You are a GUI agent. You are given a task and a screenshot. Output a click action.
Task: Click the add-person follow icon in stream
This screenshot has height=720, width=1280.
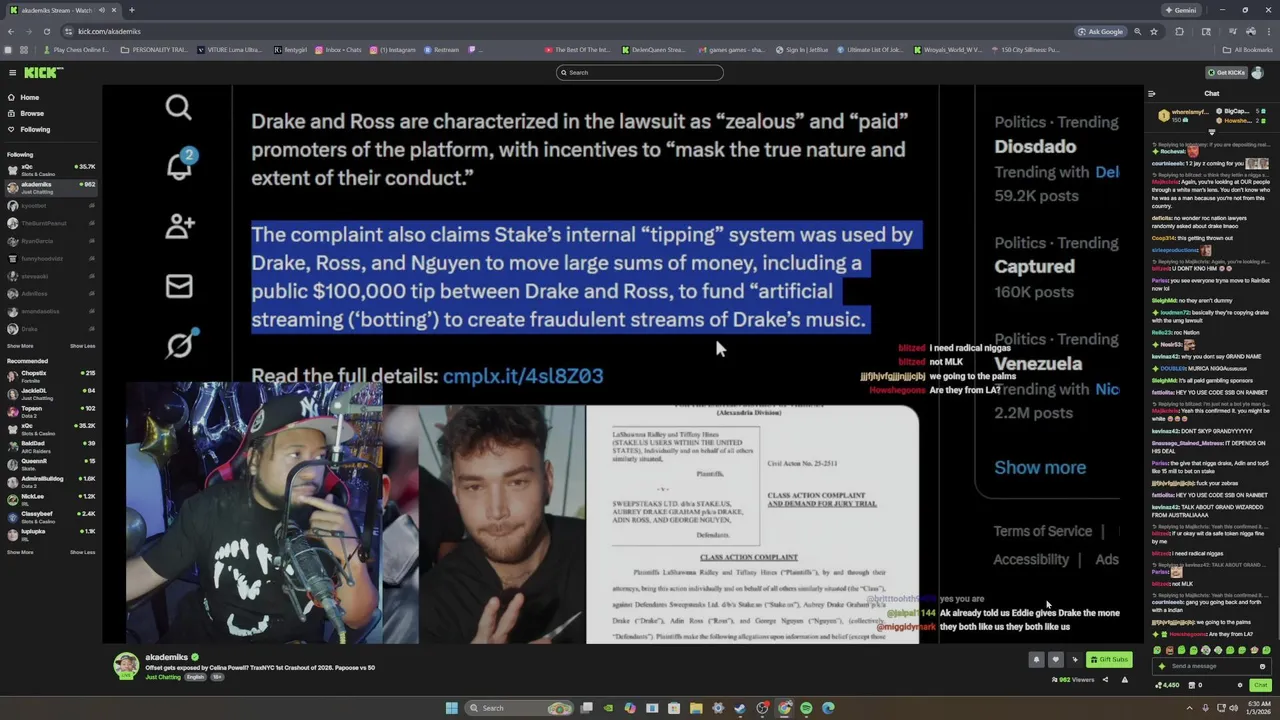(x=179, y=226)
